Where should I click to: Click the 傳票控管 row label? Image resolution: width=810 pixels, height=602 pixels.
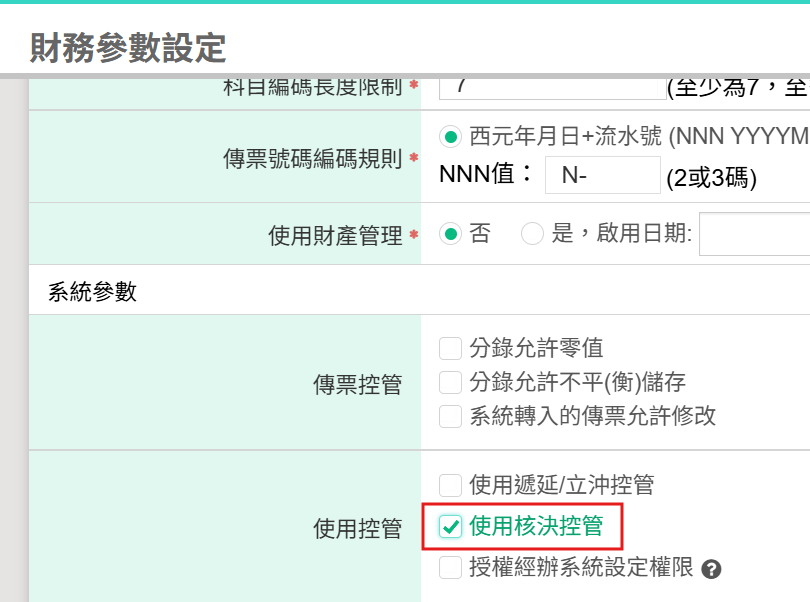(x=357, y=384)
